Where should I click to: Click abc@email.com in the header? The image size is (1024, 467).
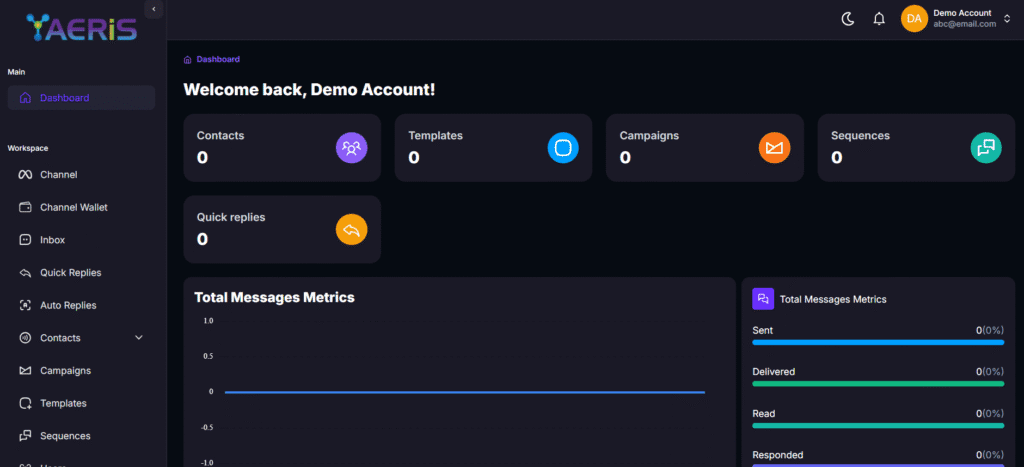click(965, 24)
